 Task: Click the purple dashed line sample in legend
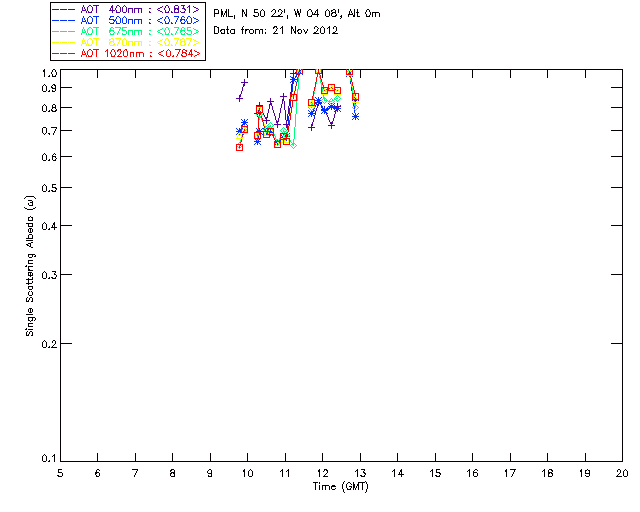64,9
